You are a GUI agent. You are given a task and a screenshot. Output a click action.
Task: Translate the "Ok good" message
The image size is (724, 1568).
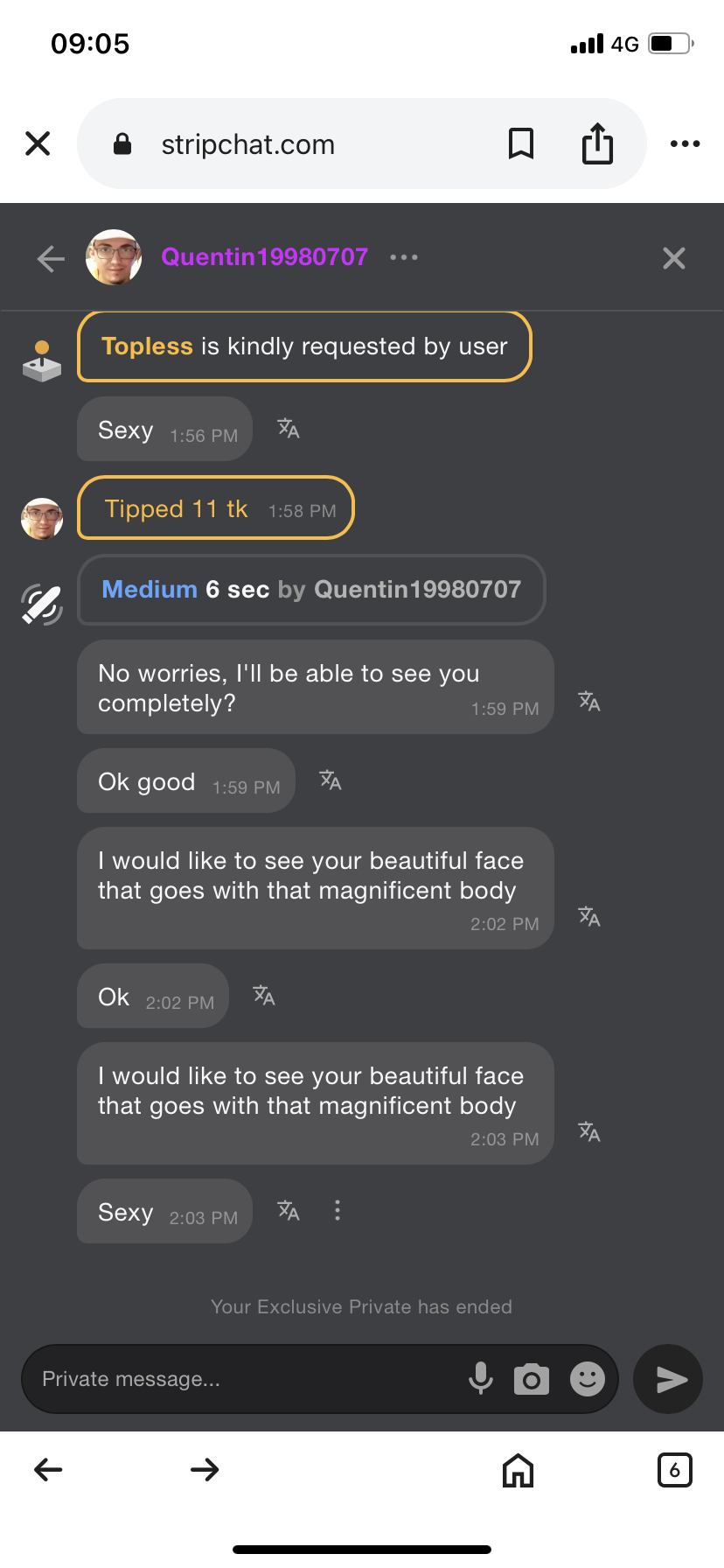(331, 780)
